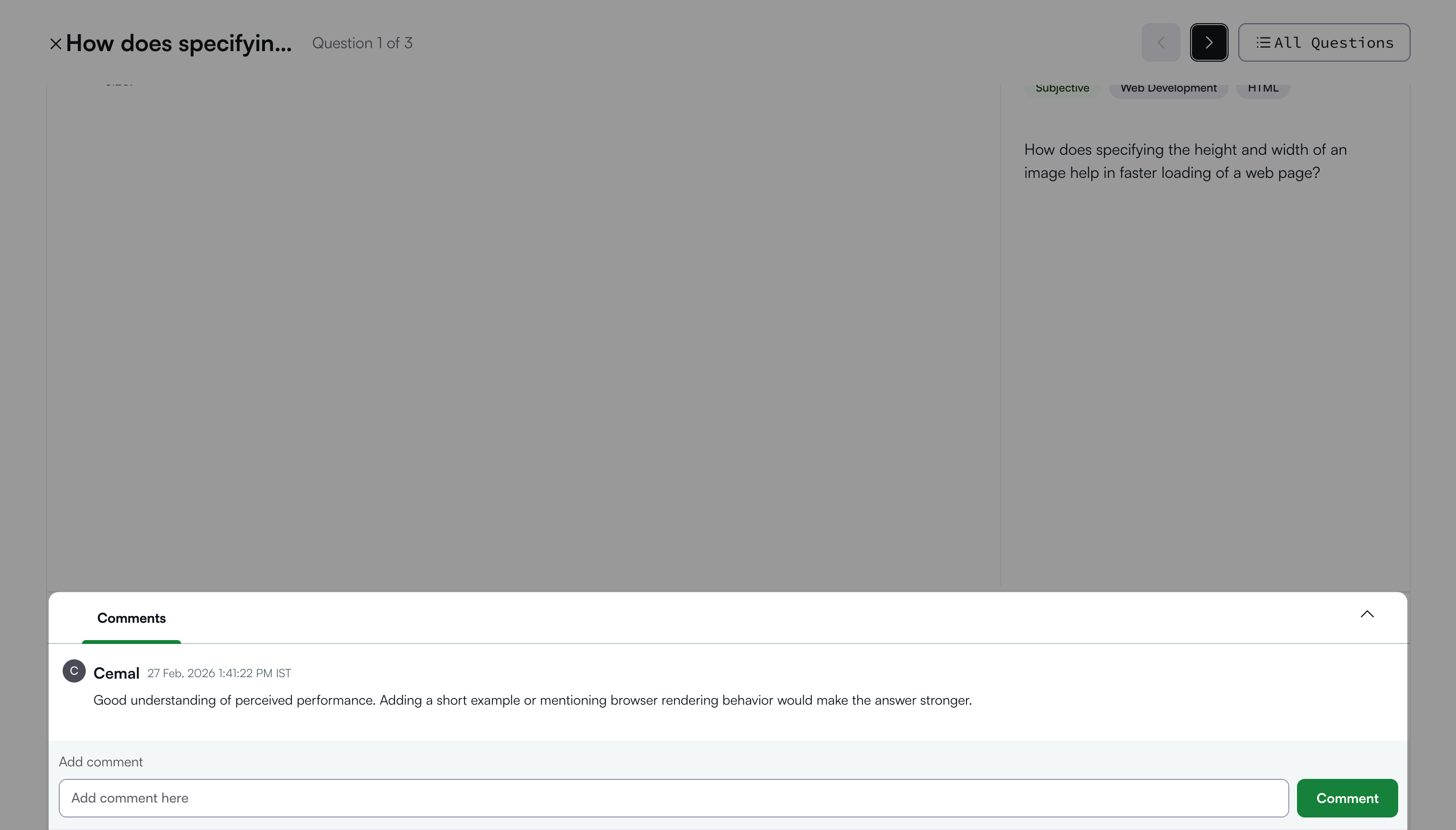The width and height of the screenshot is (1456, 830).
Task: Click commenter name Cemal
Action: [116, 673]
